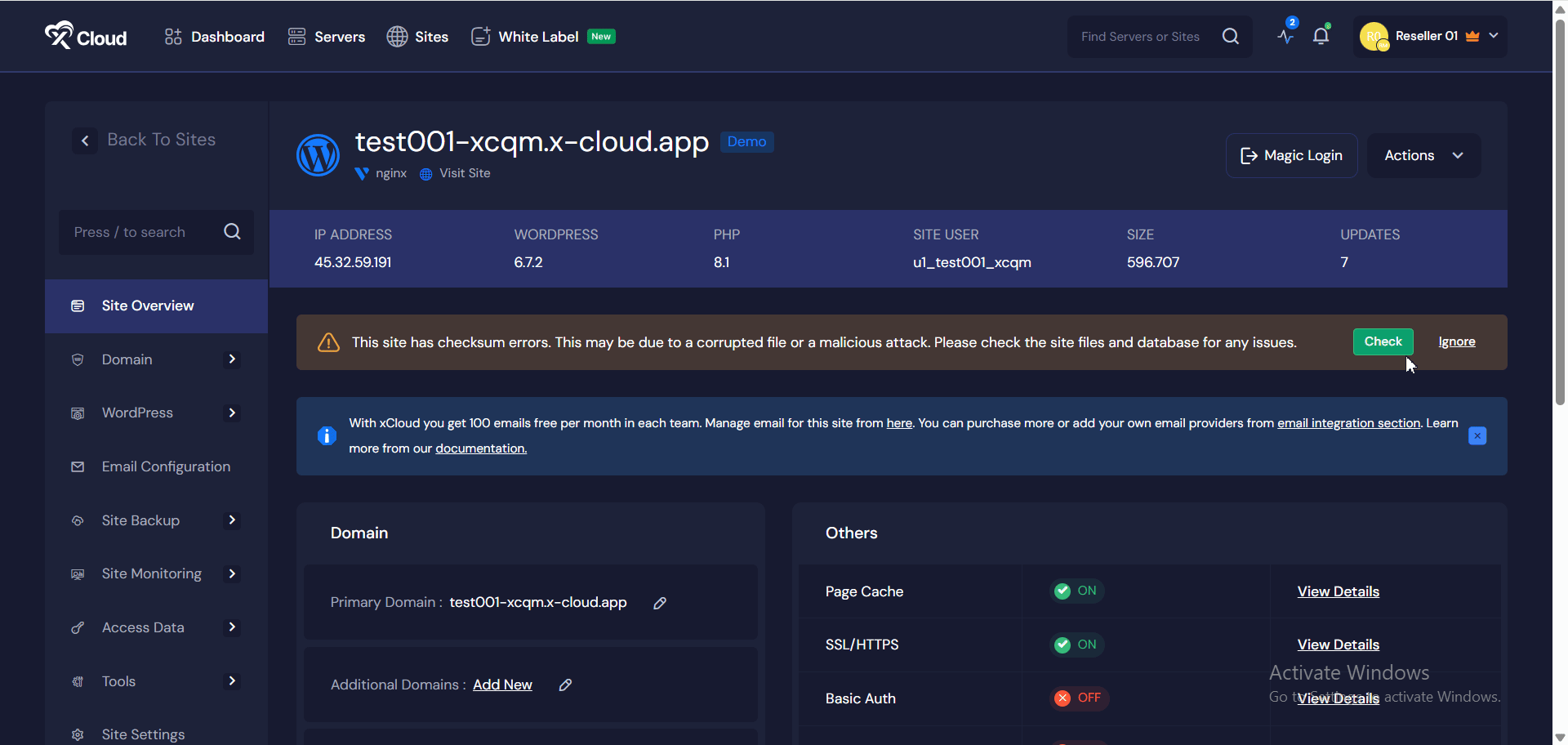
Task: Expand the Reseller 01 account menu
Action: [x=1429, y=36]
